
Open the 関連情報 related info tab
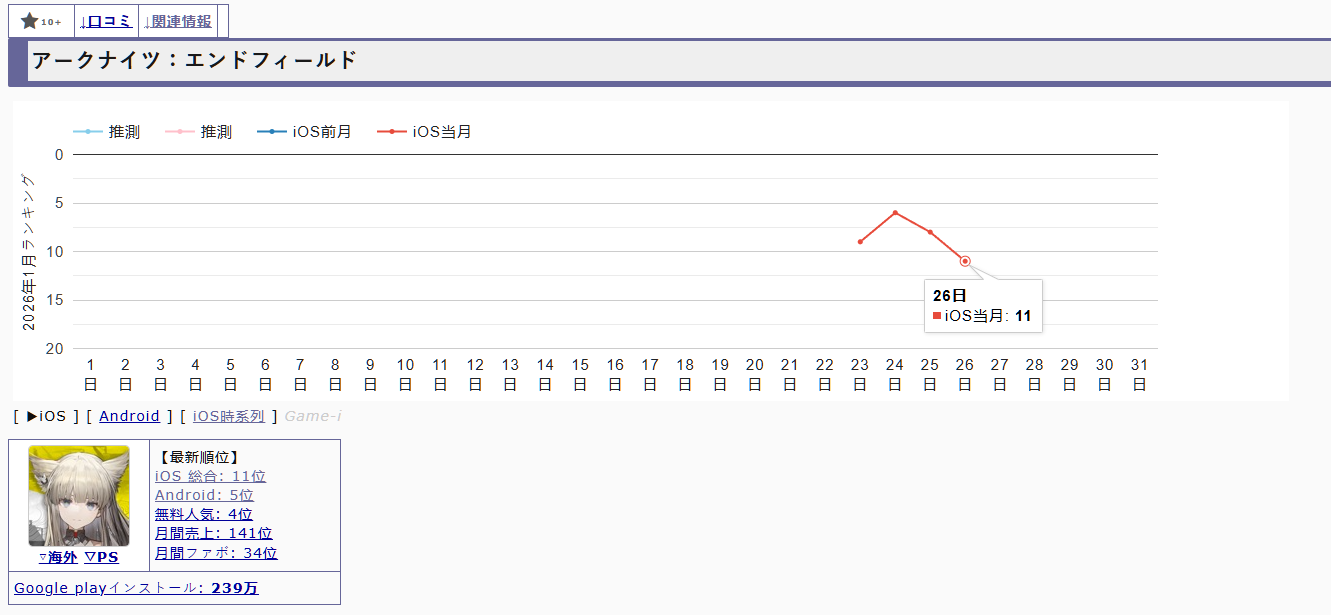coord(178,21)
